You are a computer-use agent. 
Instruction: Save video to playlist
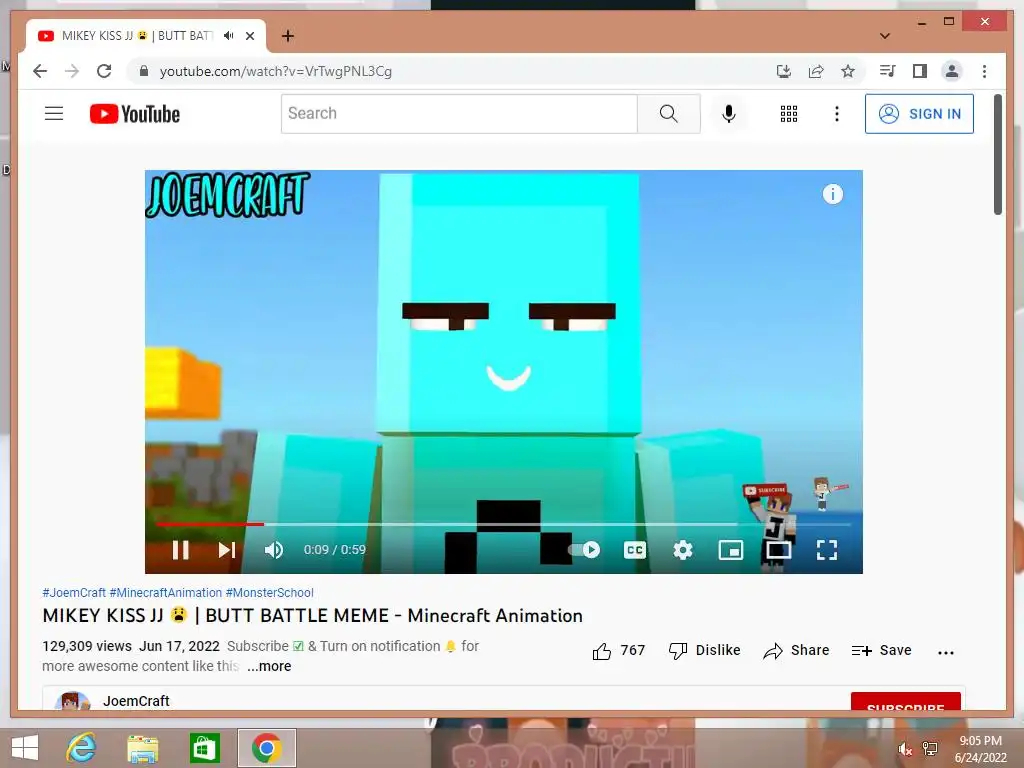(x=881, y=650)
